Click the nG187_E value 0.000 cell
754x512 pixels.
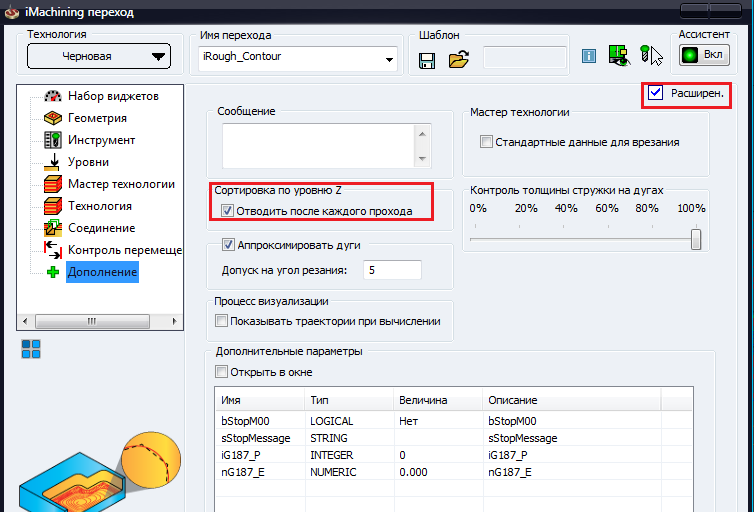click(438, 472)
